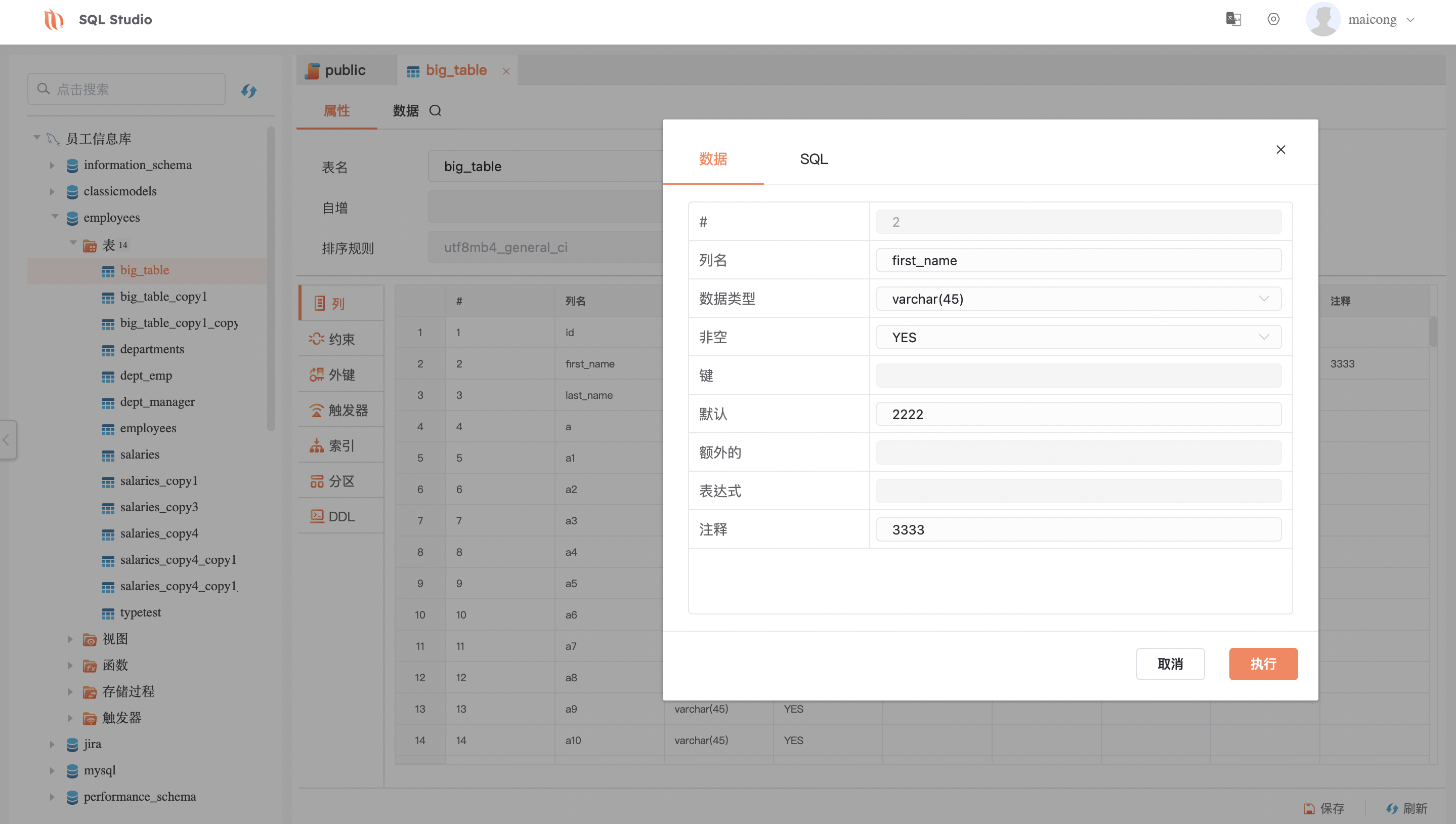The height and width of the screenshot is (824, 1456).
Task: Open the 约束 constraints section
Action: click(341, 339)
